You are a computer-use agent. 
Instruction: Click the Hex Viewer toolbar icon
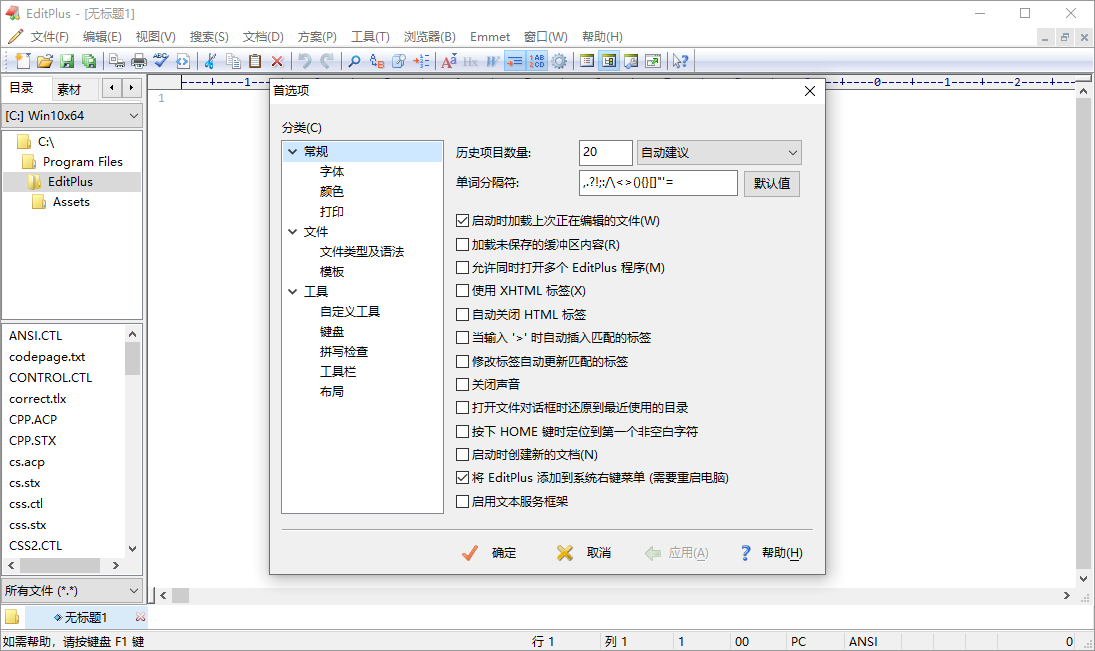click(471, 61)
